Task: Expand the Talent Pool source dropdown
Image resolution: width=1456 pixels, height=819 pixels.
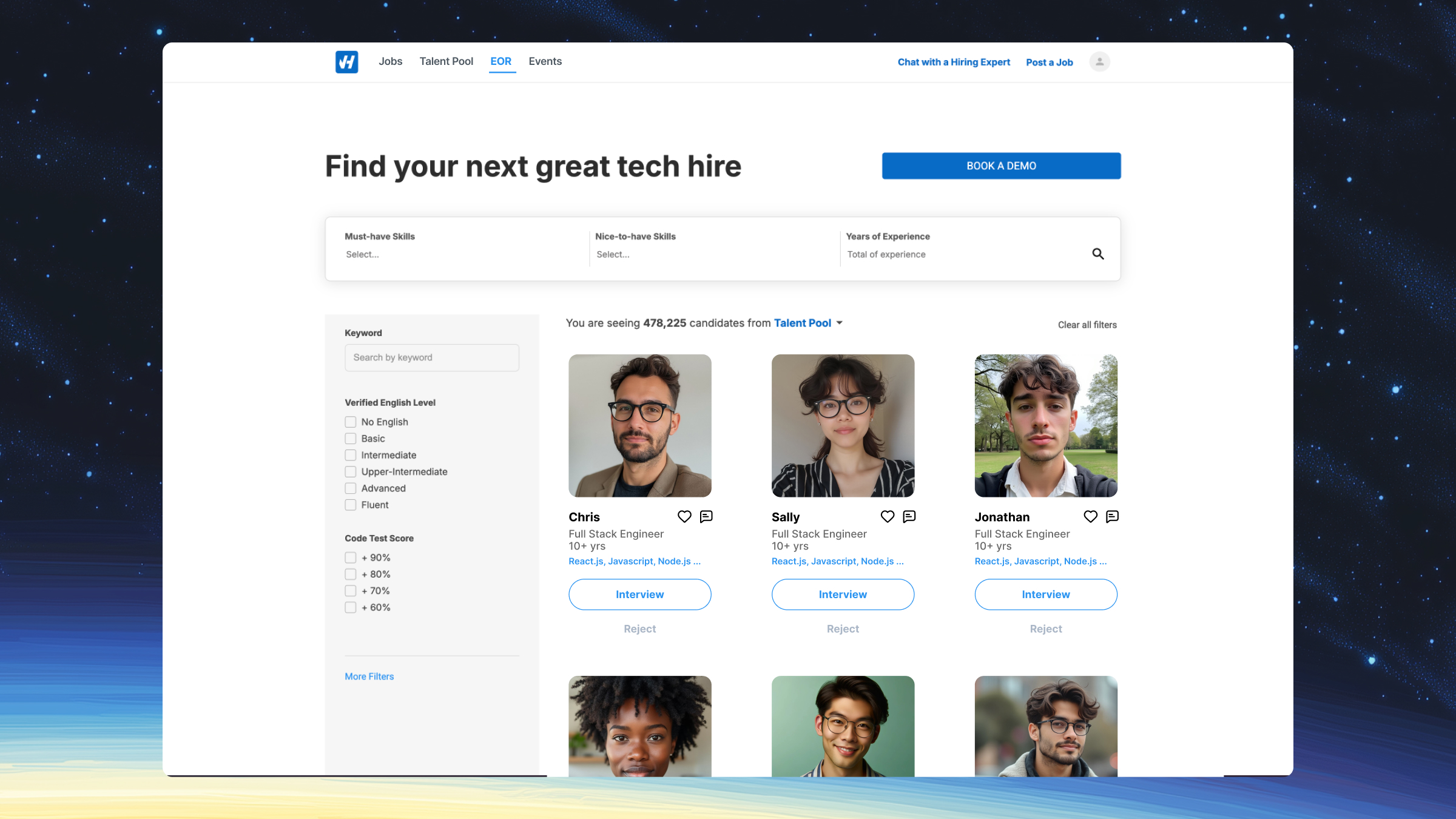Action: click(x=809, y=323)
